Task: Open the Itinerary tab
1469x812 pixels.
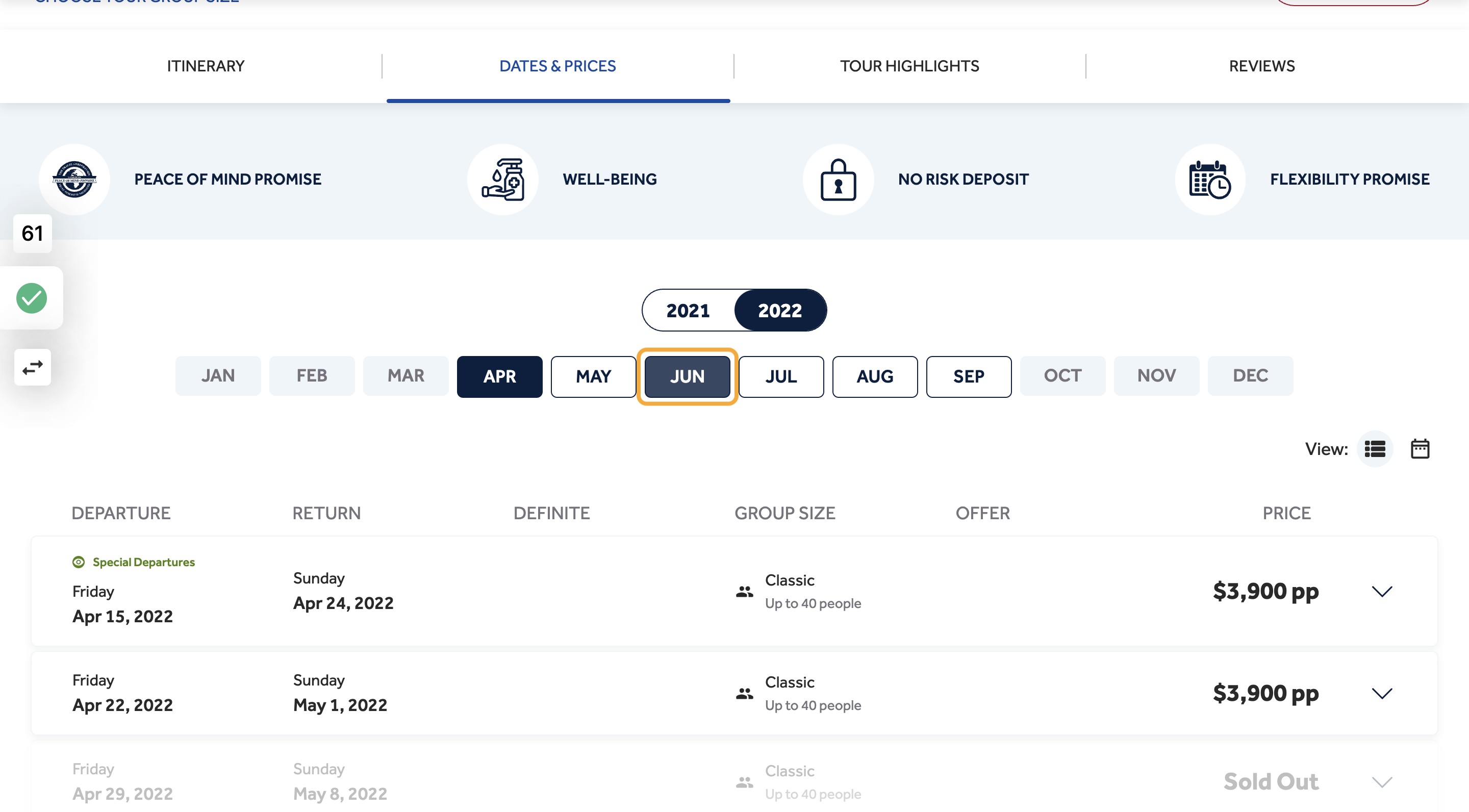Action: 205,66
